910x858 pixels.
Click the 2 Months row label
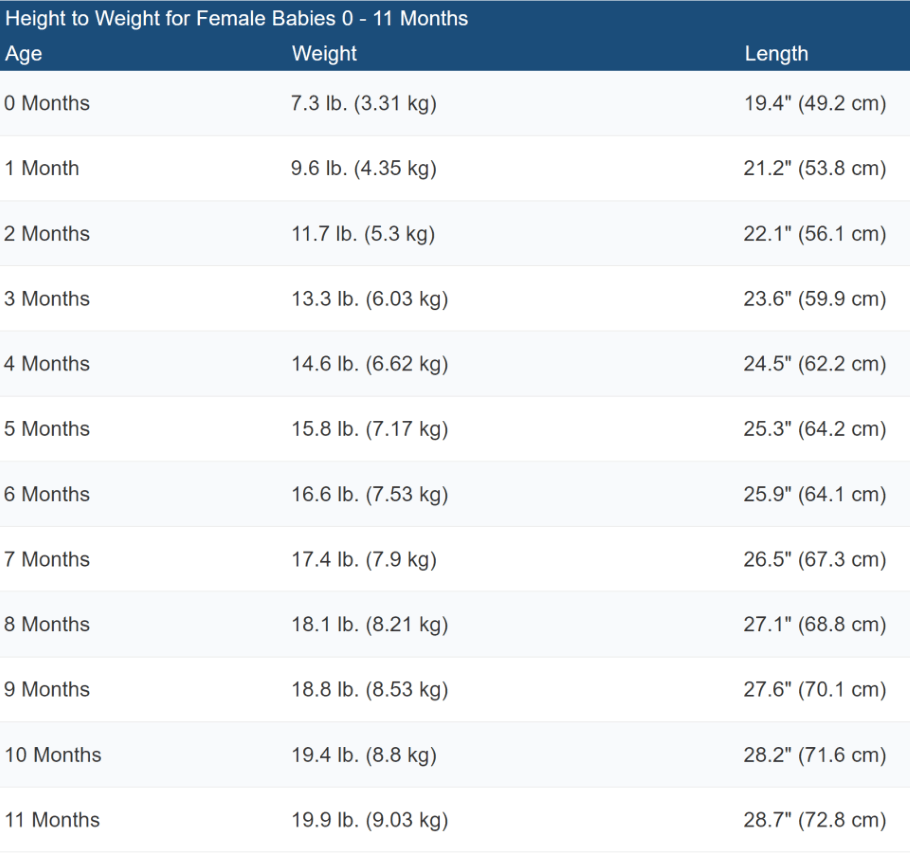pos(47,233)
